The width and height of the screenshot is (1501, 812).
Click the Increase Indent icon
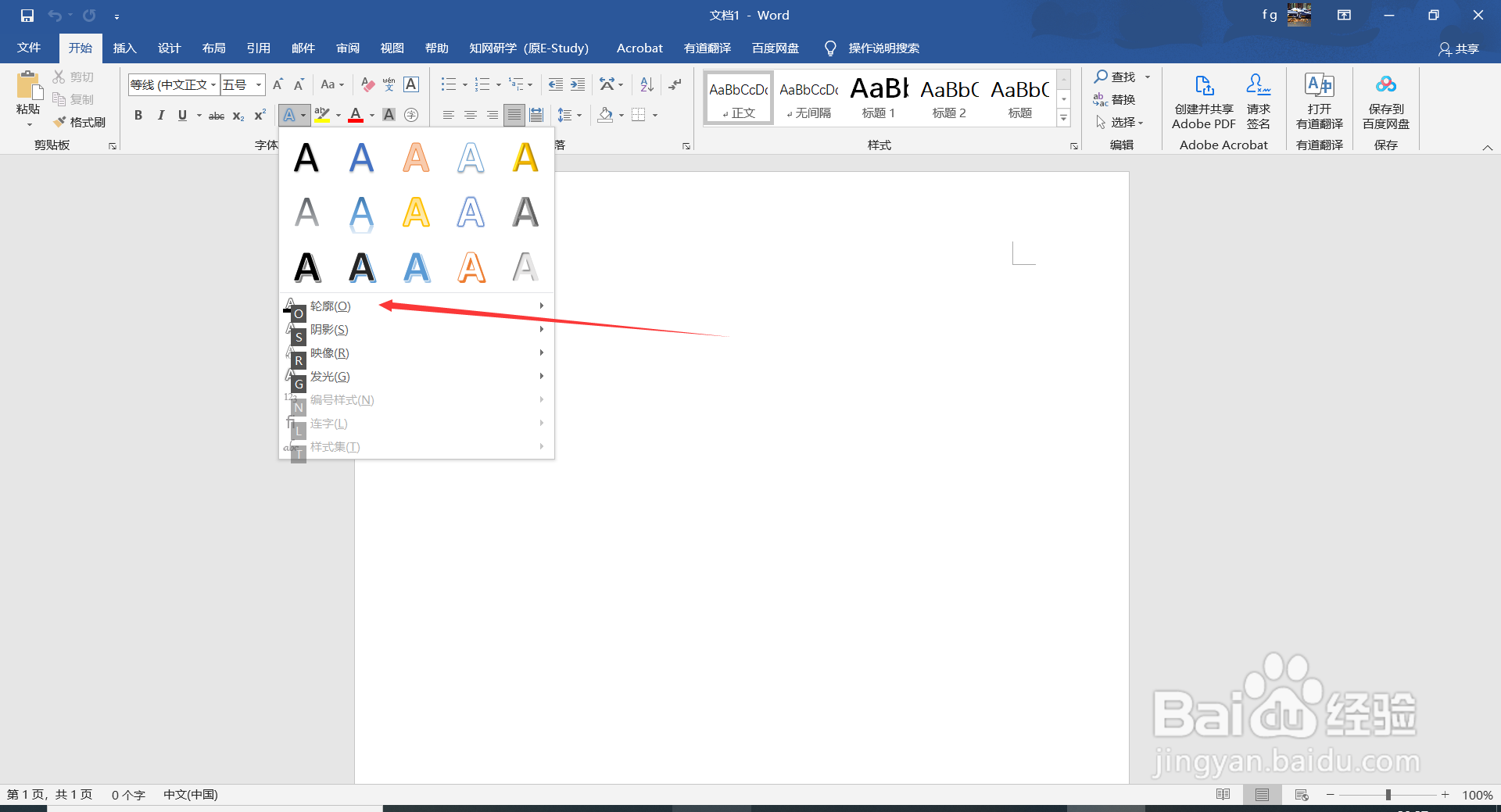tap(578, 84)
